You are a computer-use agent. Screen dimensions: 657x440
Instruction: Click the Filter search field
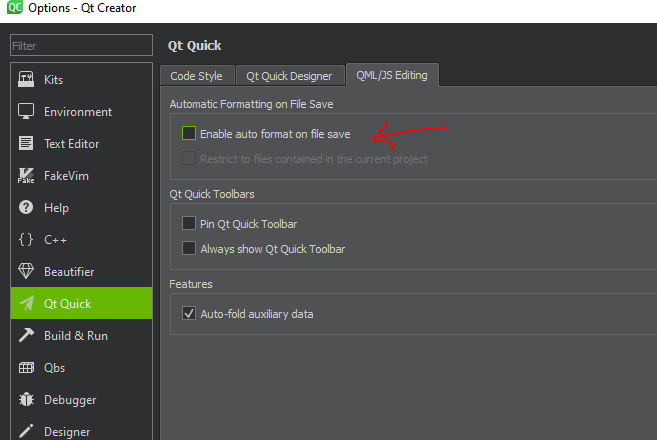(80, 46)
